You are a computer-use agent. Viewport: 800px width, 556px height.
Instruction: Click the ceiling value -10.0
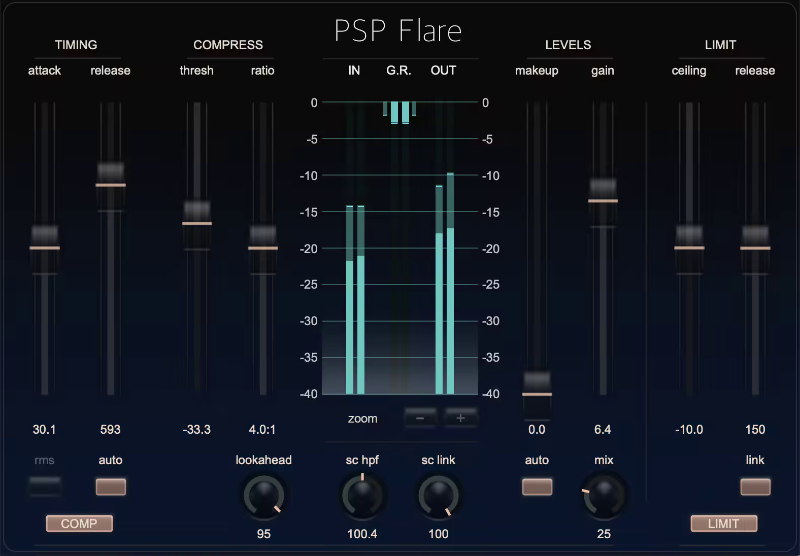689,429
